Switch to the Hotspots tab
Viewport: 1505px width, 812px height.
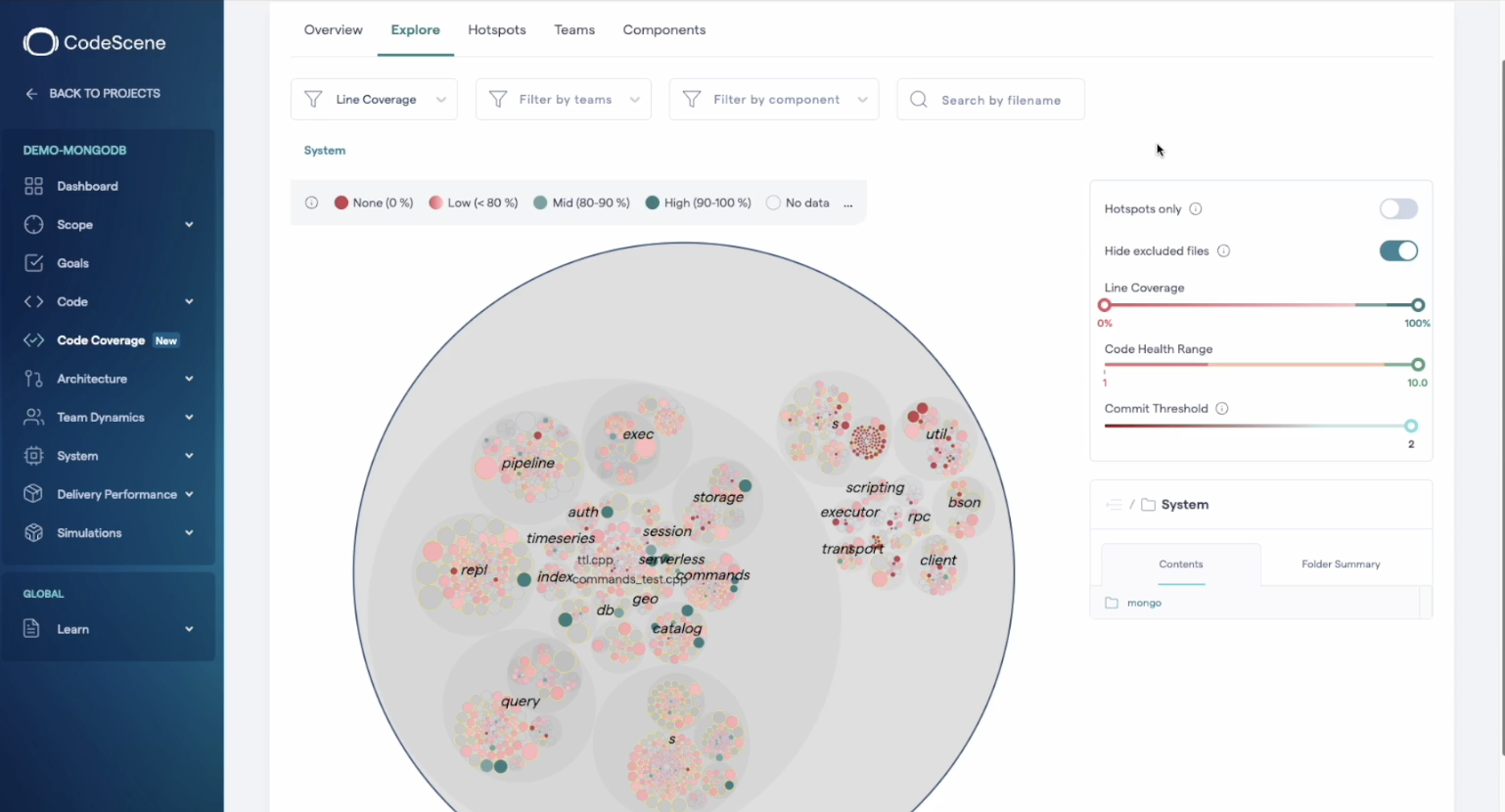point(497,29)
